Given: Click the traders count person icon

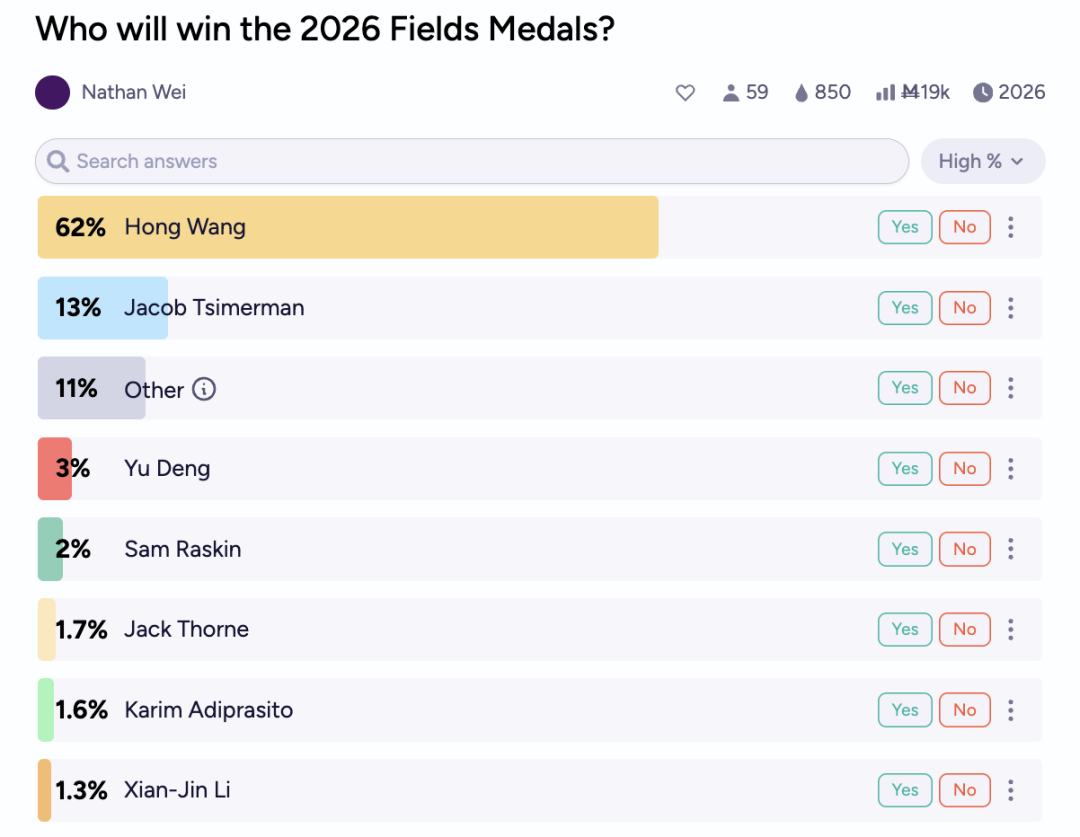Looking at the screenshot, I should pos(731,93).
